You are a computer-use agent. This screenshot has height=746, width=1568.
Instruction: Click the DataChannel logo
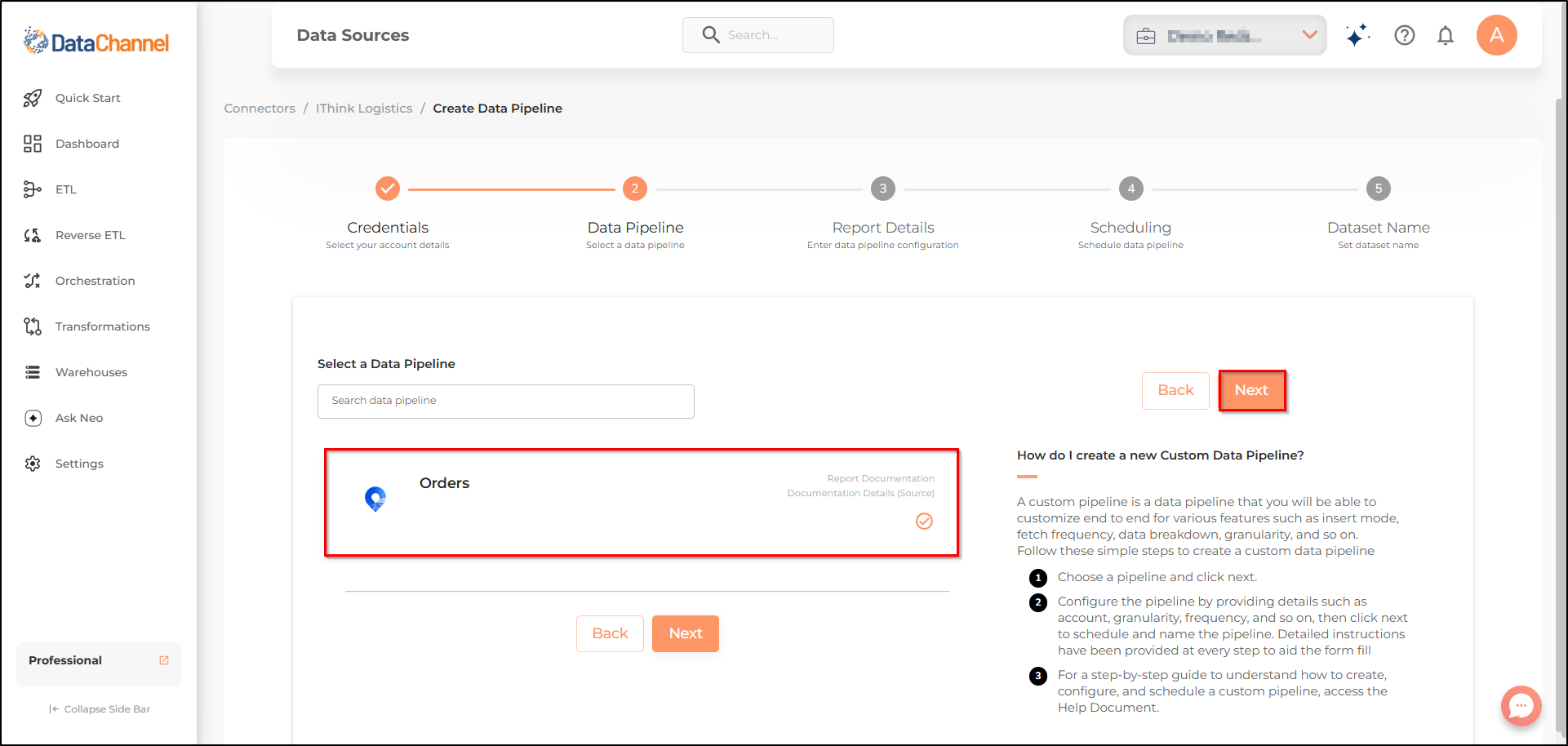96,41
